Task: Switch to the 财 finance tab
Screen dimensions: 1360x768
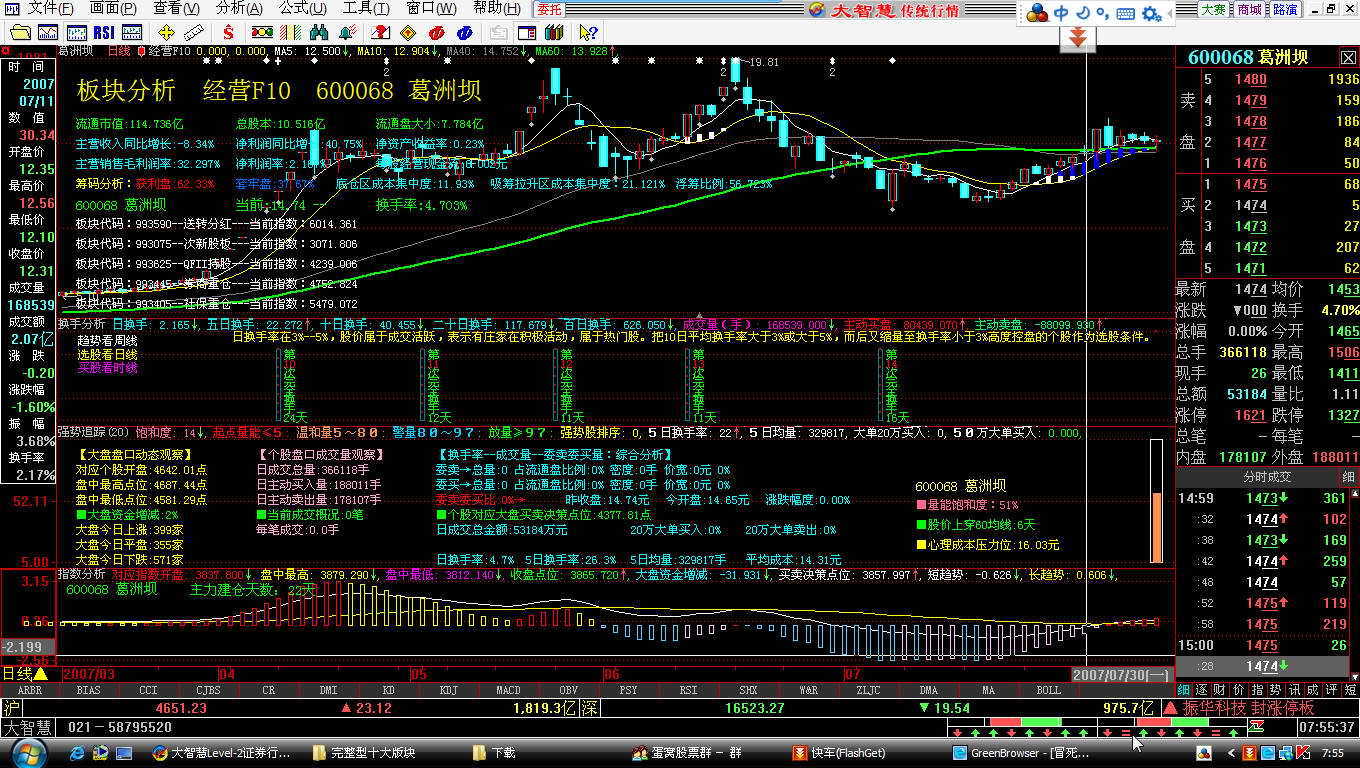Action: [1218, 690]
